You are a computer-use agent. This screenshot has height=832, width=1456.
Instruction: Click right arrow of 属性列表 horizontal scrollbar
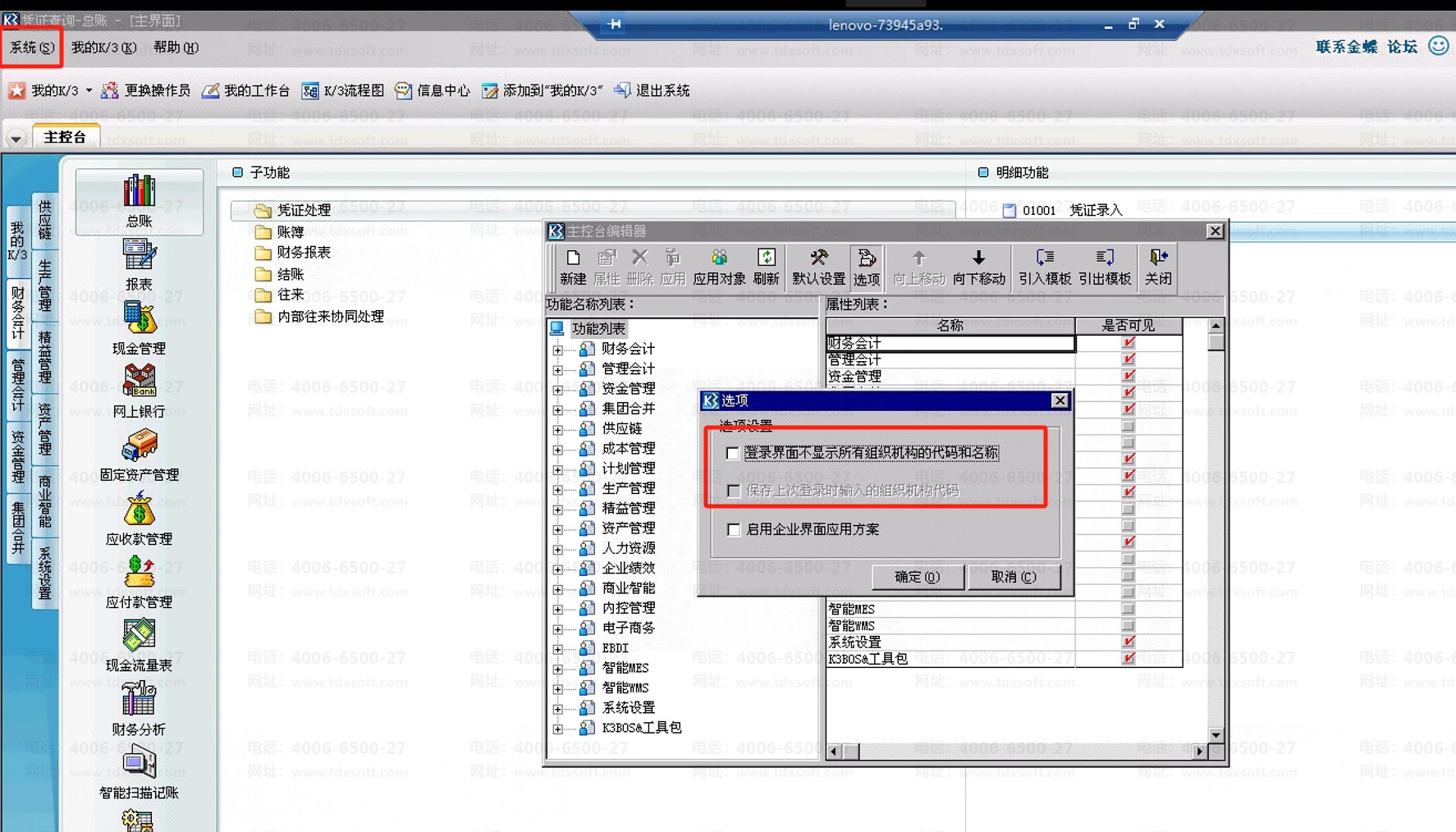point(1200,751)
